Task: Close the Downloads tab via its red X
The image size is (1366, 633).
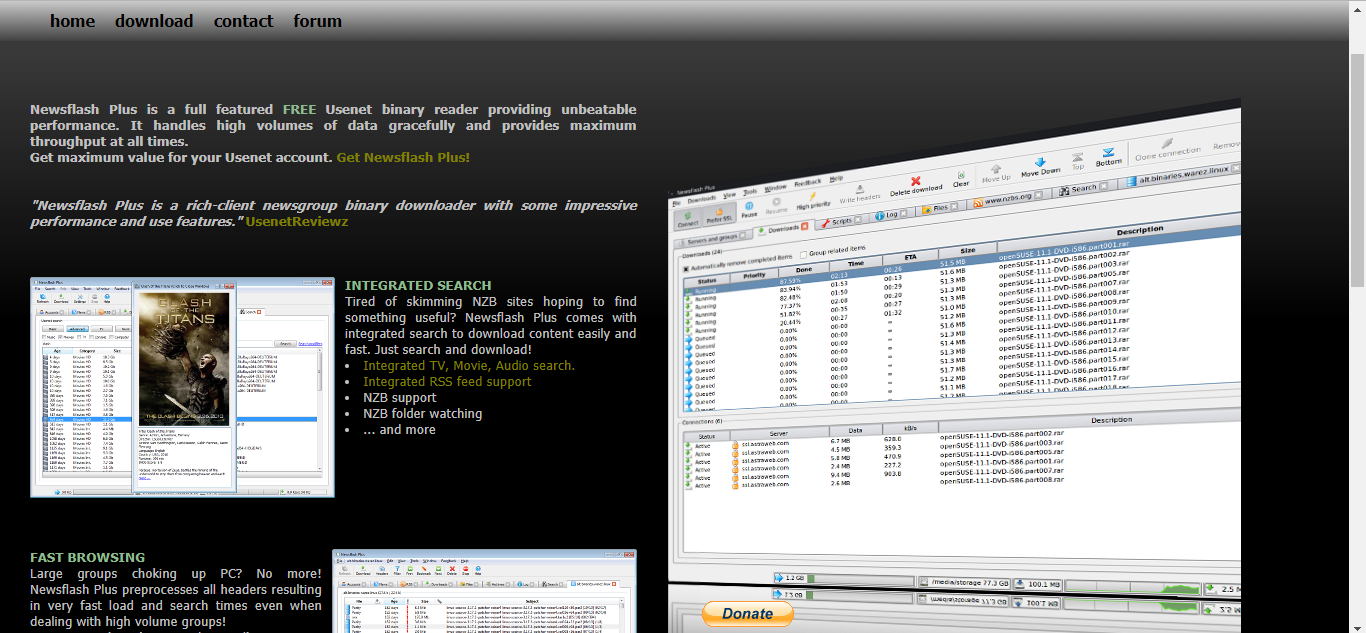Action: (x=805, y=226)
